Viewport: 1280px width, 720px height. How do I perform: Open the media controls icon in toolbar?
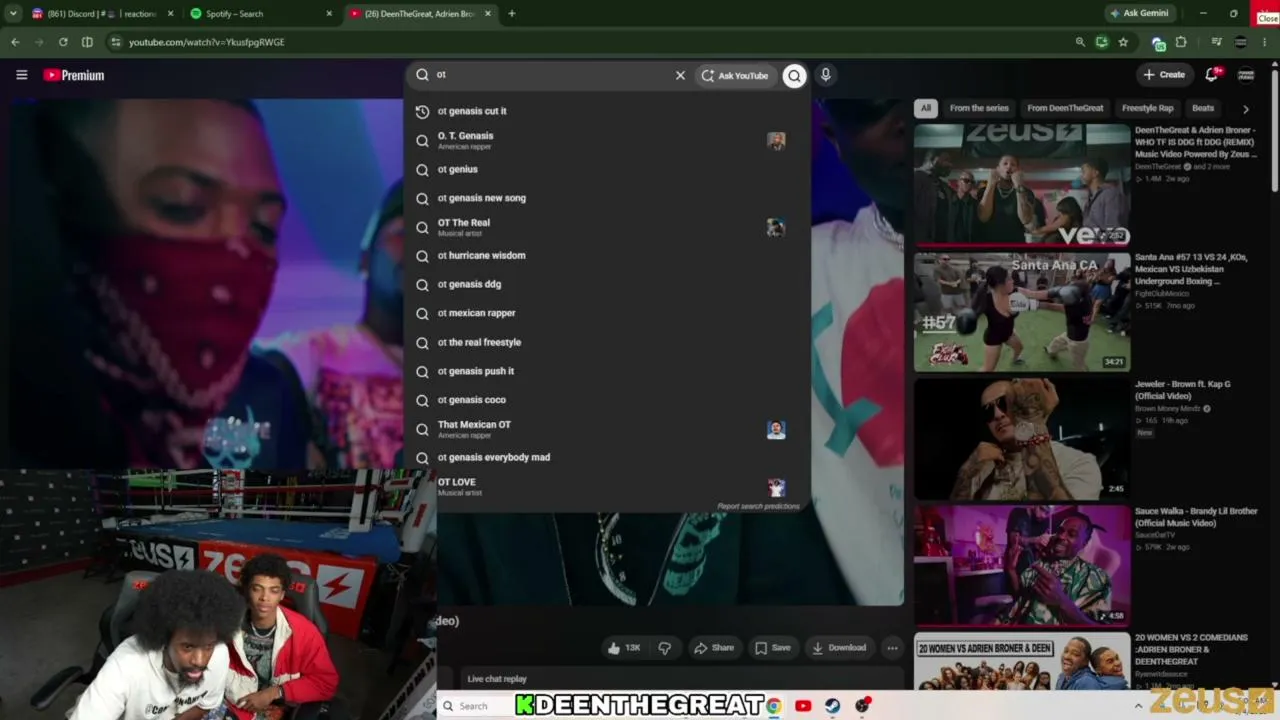coord(1216,42)
